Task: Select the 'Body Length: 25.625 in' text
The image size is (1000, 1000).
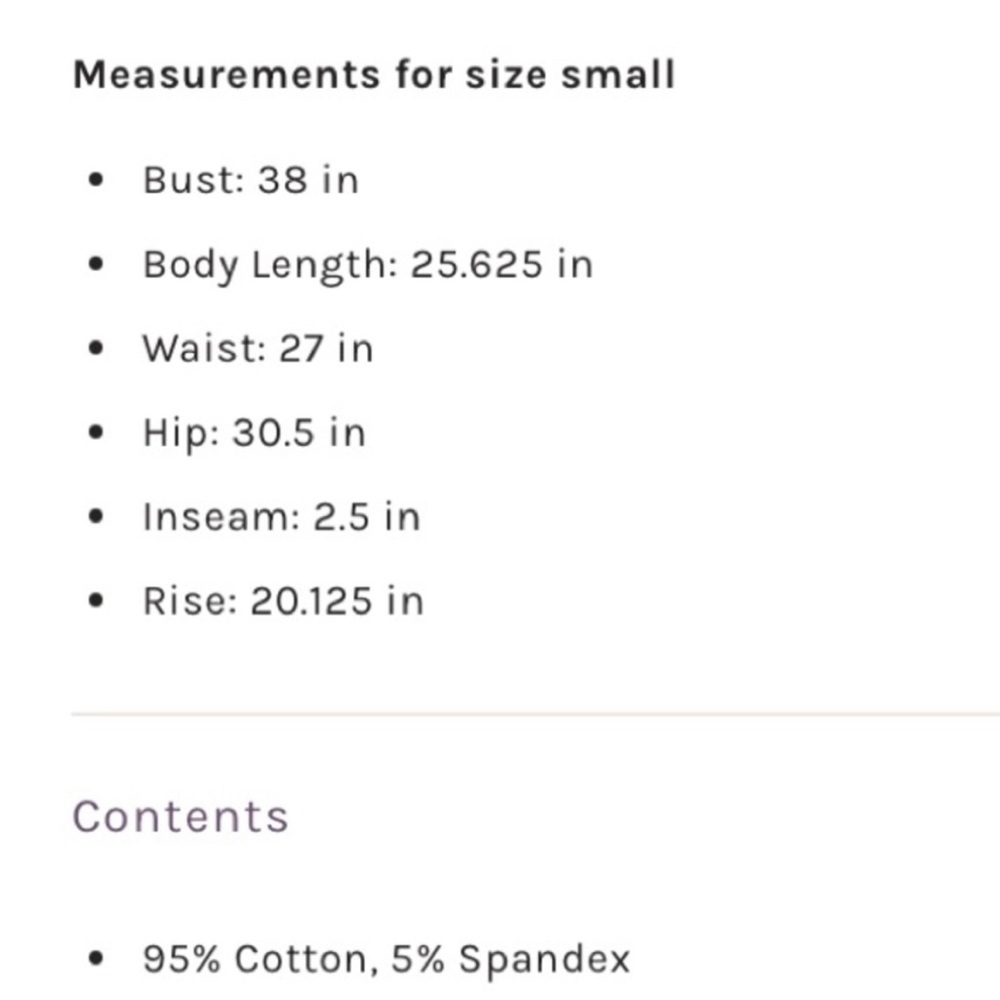Action: [368, 265]
